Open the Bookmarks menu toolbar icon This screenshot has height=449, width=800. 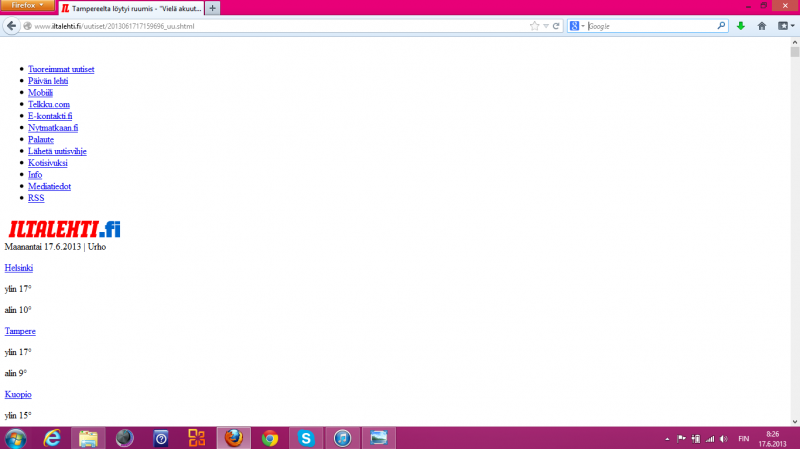point(783,26)
